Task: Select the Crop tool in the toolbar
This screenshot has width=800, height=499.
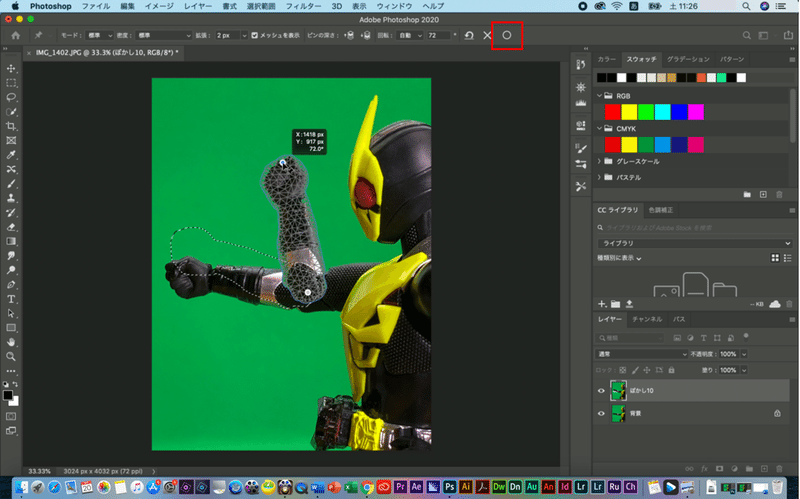Action: (12, 127)
